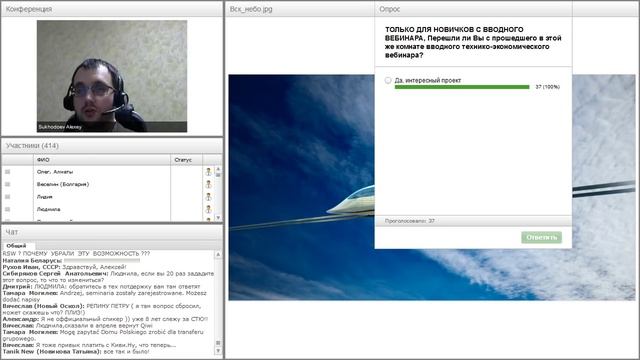Click the user icon in Людмила's row

coord(209,209)
